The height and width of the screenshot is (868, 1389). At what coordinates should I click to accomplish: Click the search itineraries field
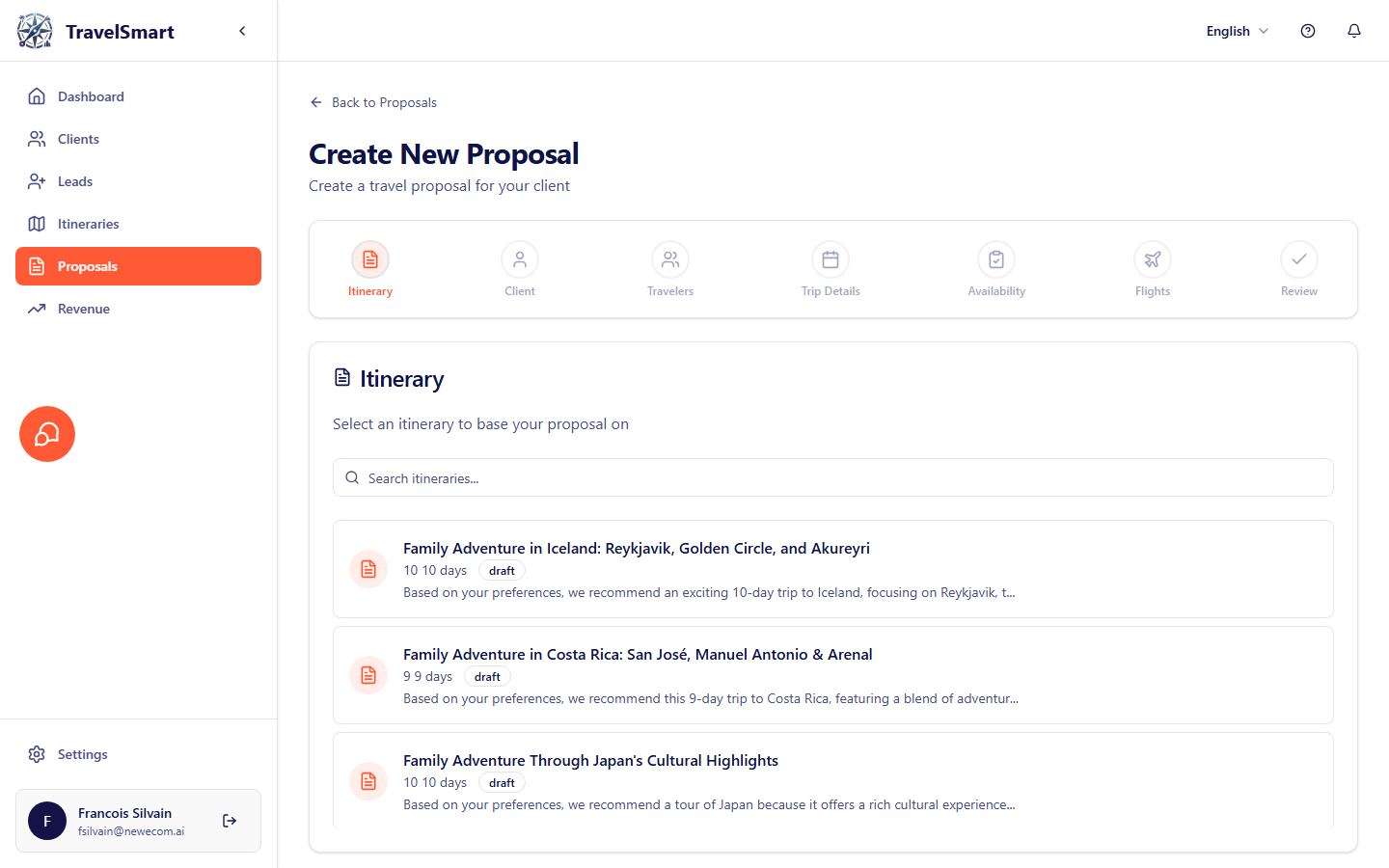[832, 477]
